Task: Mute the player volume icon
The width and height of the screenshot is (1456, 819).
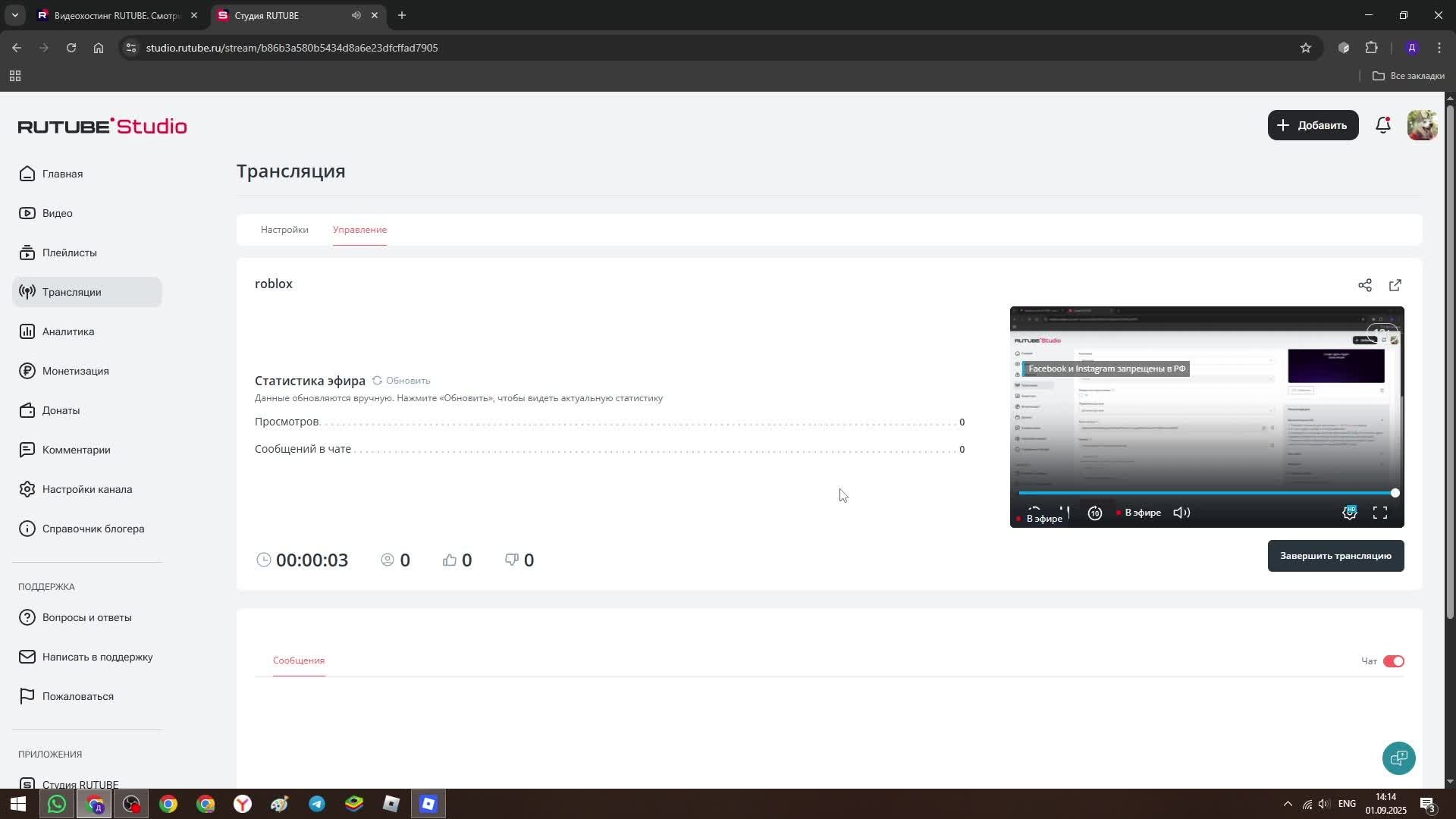Action: [x=1181, y=513]
